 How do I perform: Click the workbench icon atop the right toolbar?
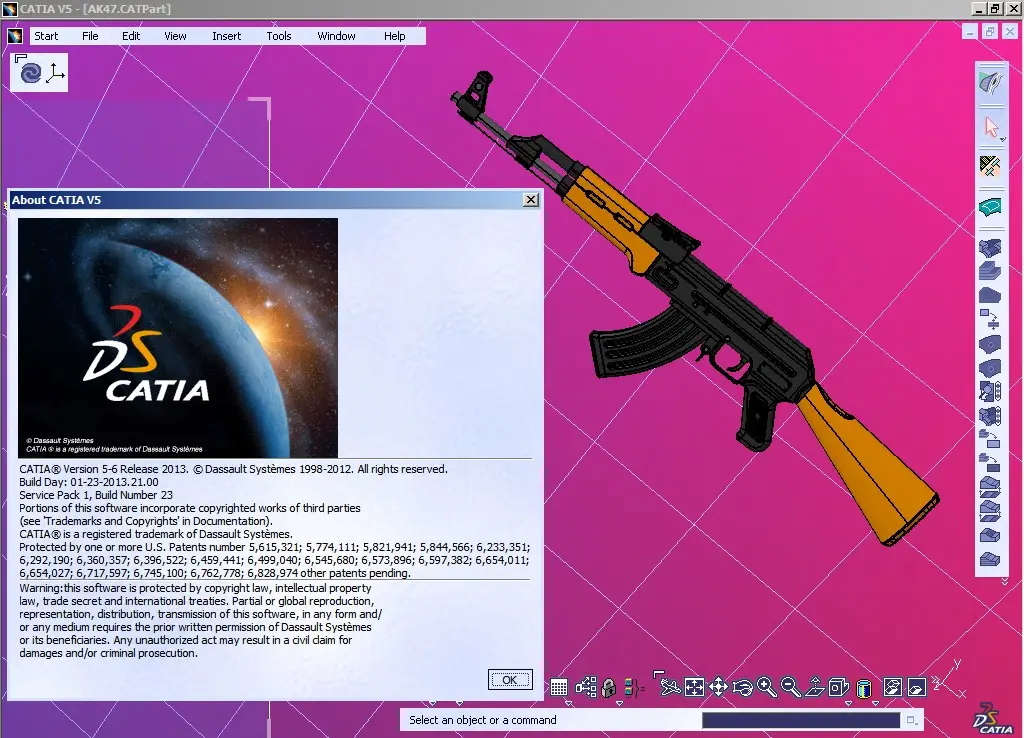(x=991, y=82)
